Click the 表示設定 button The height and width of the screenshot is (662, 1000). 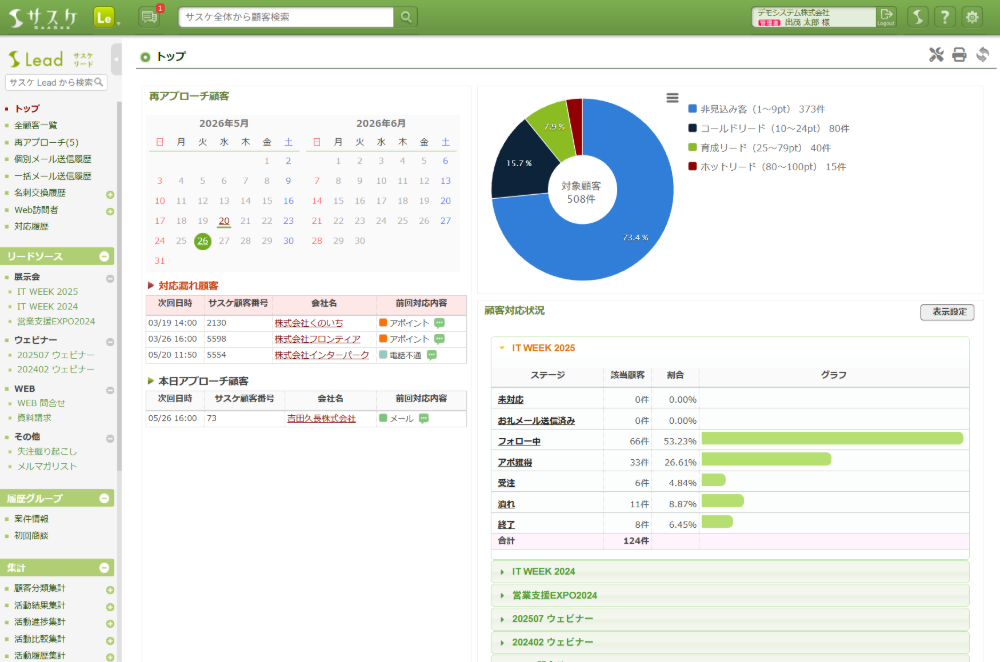947,312
